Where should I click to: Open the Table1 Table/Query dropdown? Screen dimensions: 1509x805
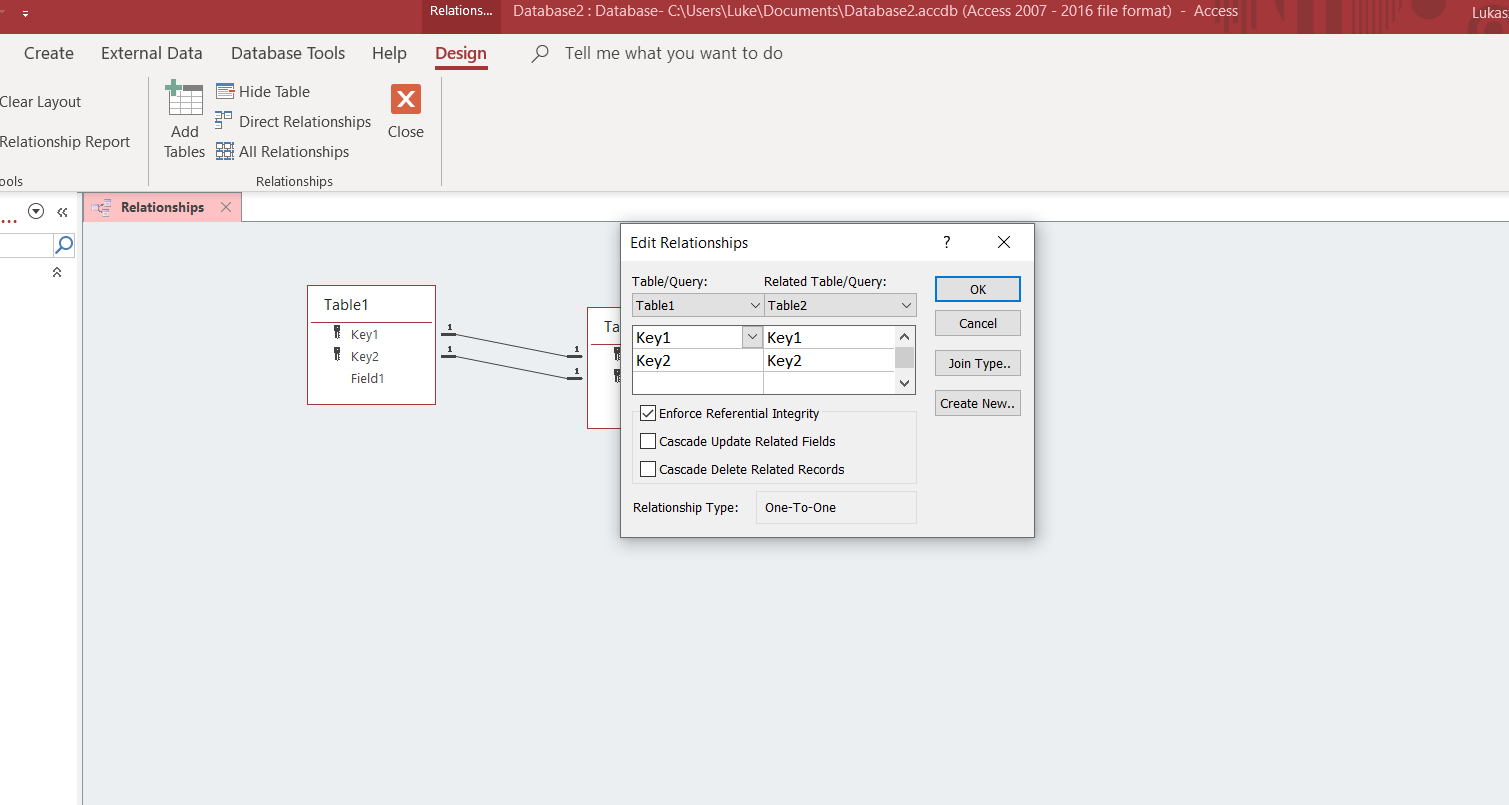pyautogui.click(x=755, y=306)
